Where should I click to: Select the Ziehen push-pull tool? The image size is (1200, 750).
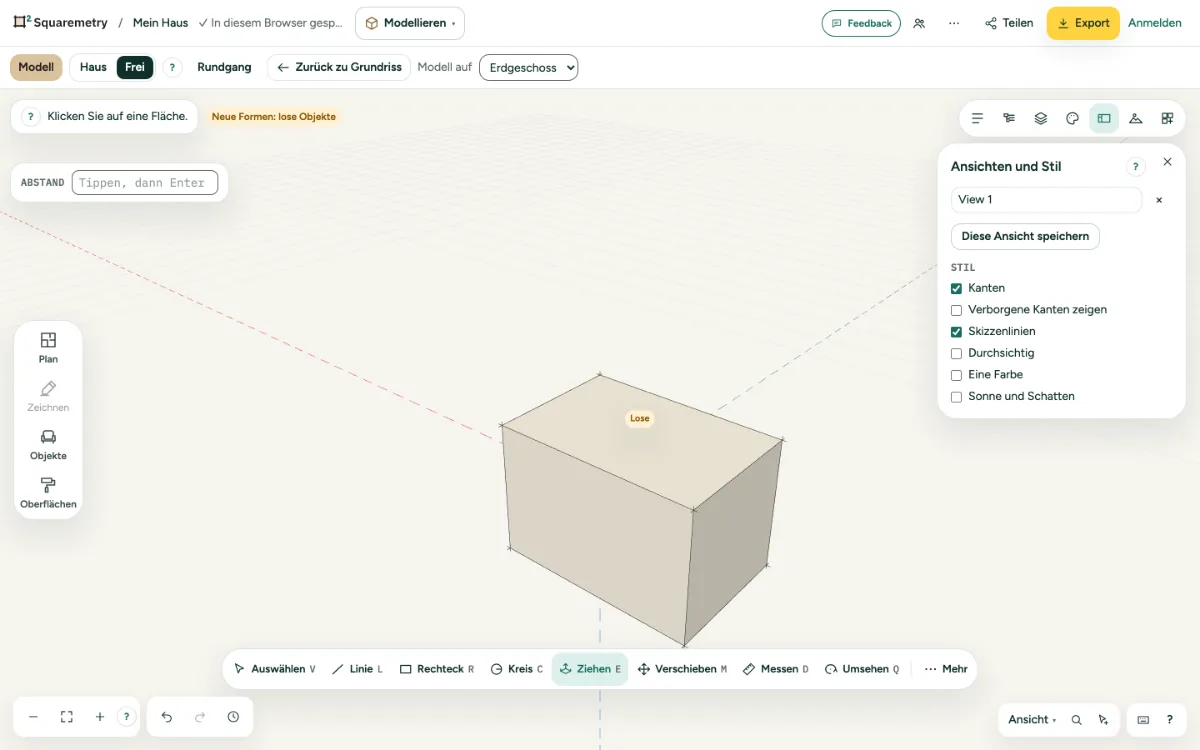click(590, 669)
